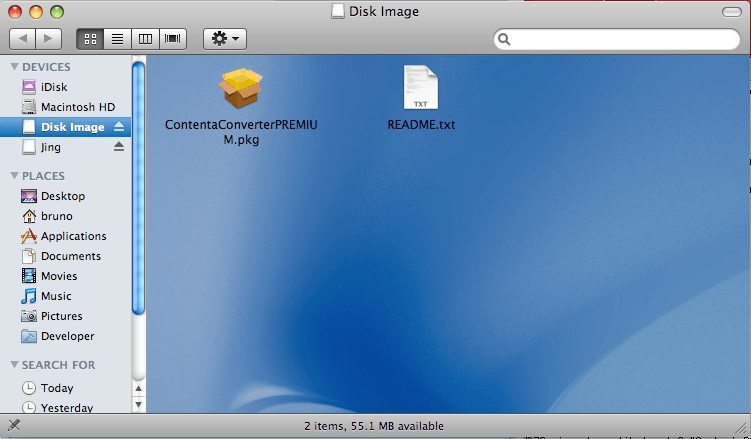Click sidebar scroll up arrow
Image resolution: width=751 pixels, height=439 pixels.
coord(138,389)
